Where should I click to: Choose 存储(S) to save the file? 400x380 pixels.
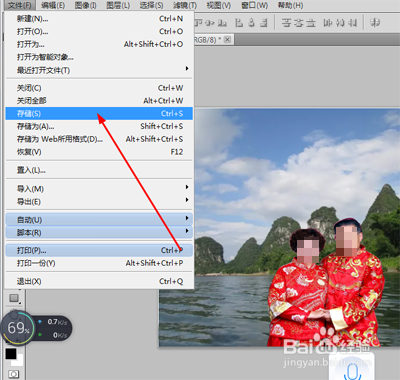99,113
